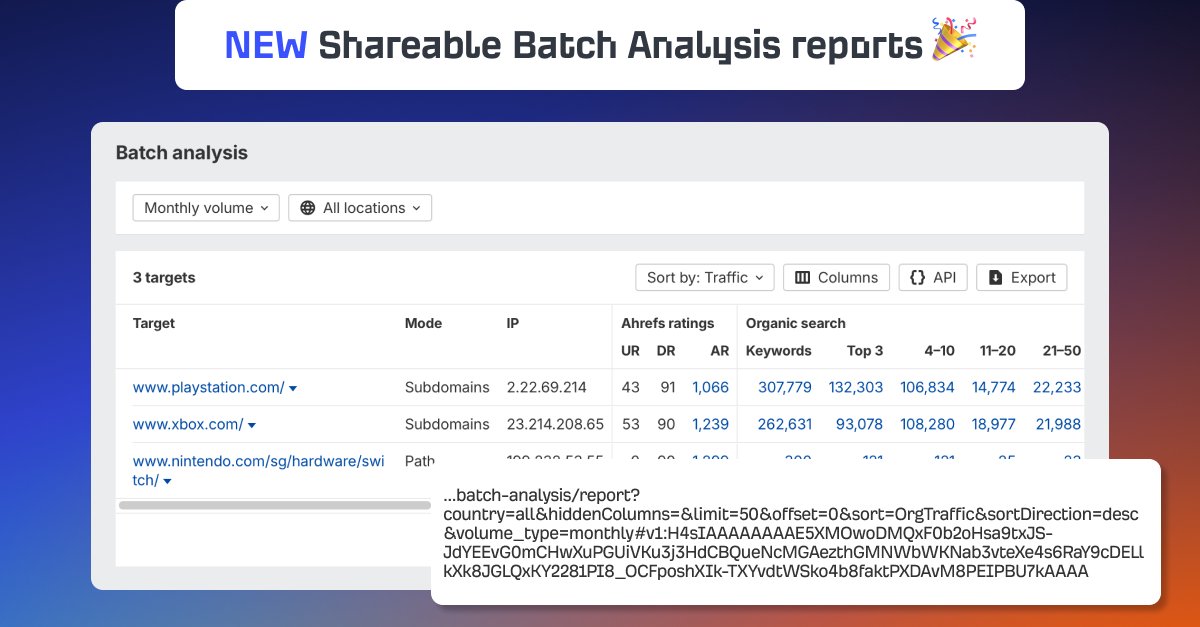Viewport: 1200px width, 627px height.
Task: Click the 11–20 column header
Action: point(998,351)
